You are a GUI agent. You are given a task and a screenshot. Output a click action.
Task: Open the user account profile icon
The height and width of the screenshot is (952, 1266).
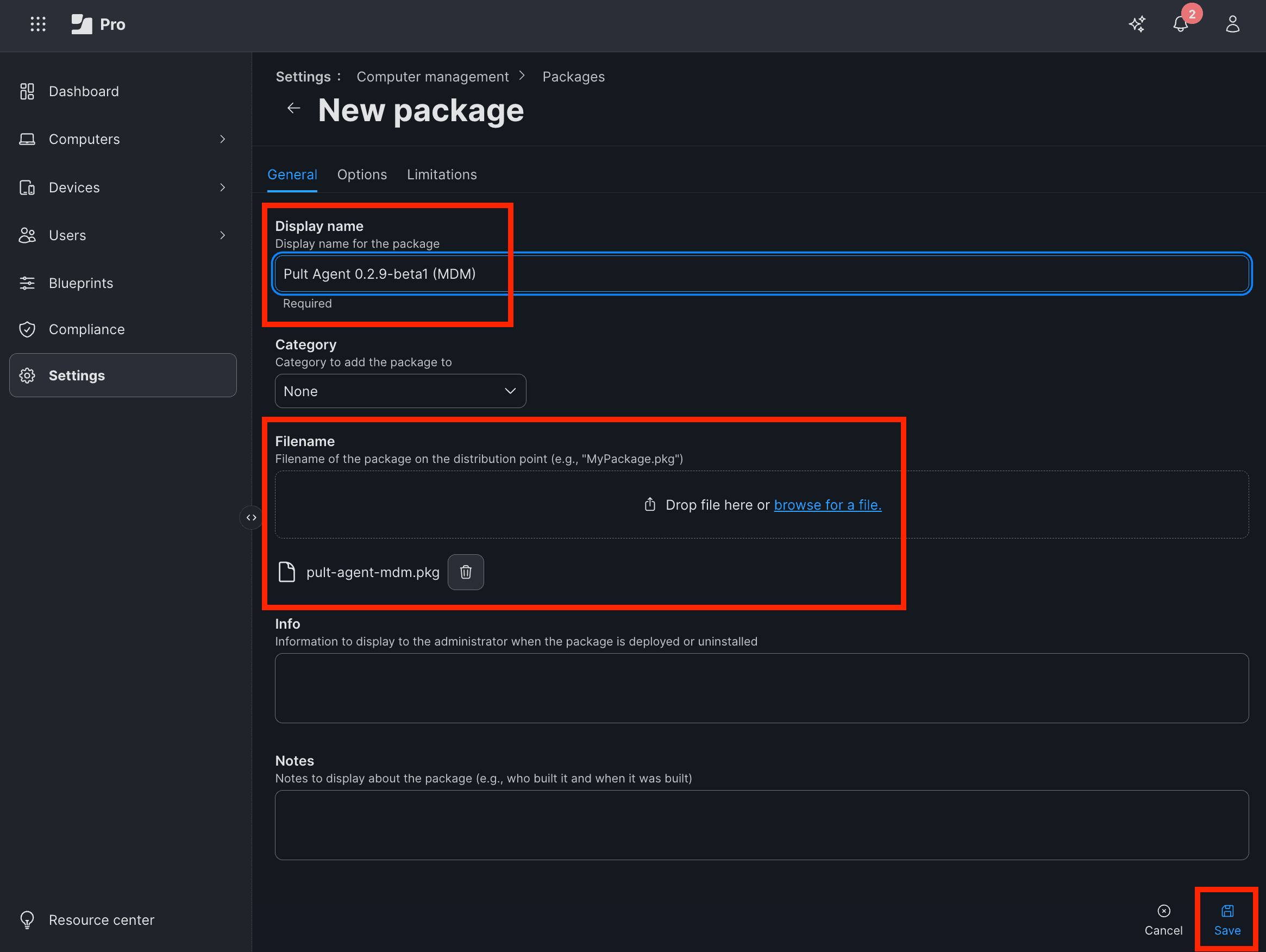click(x=1232, y=24)
